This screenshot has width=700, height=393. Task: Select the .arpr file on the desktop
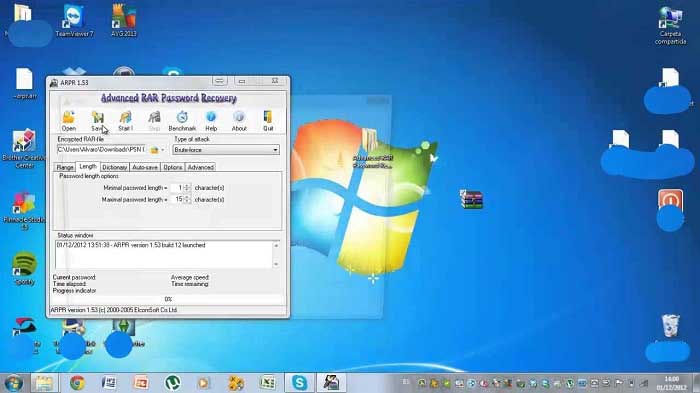(x=25, y=84)
